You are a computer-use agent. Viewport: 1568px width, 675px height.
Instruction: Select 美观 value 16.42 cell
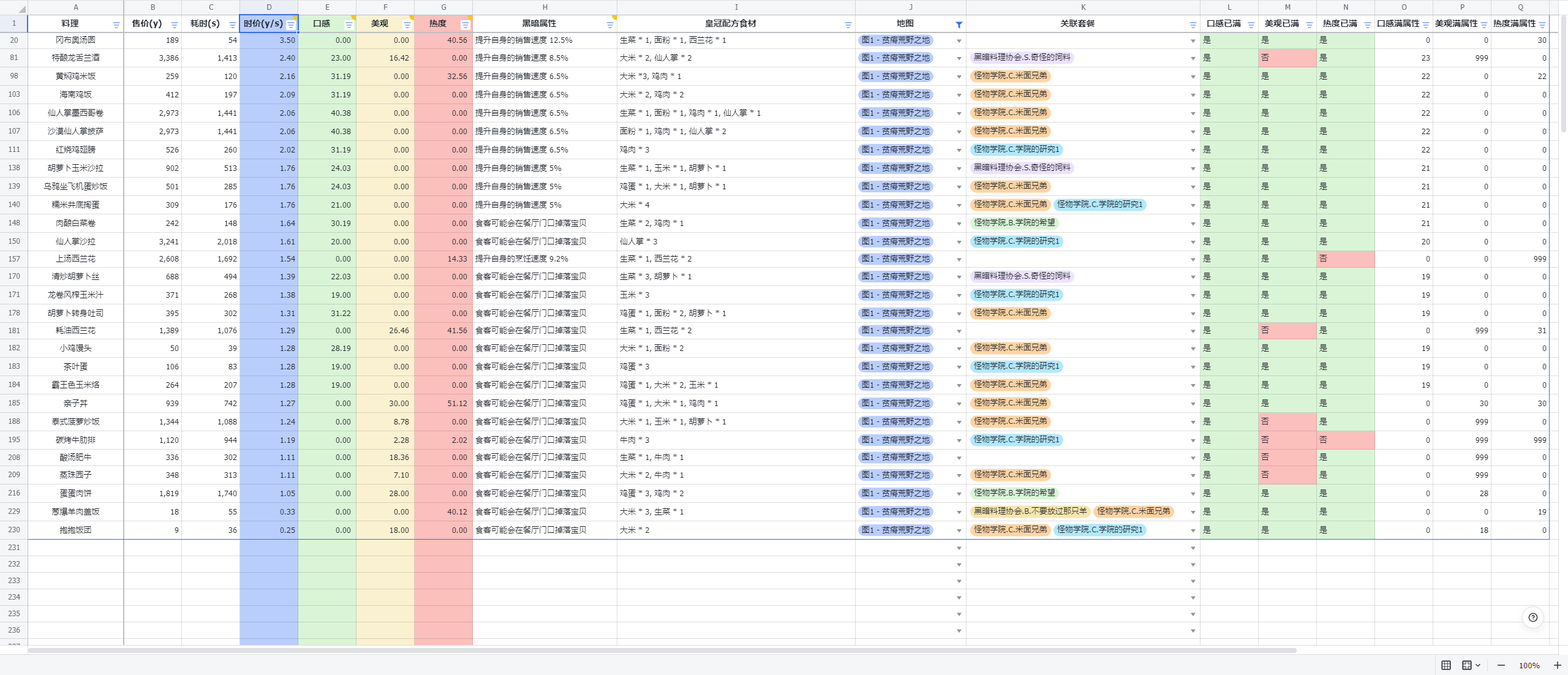pyautogui.click(x=385, y=58)
